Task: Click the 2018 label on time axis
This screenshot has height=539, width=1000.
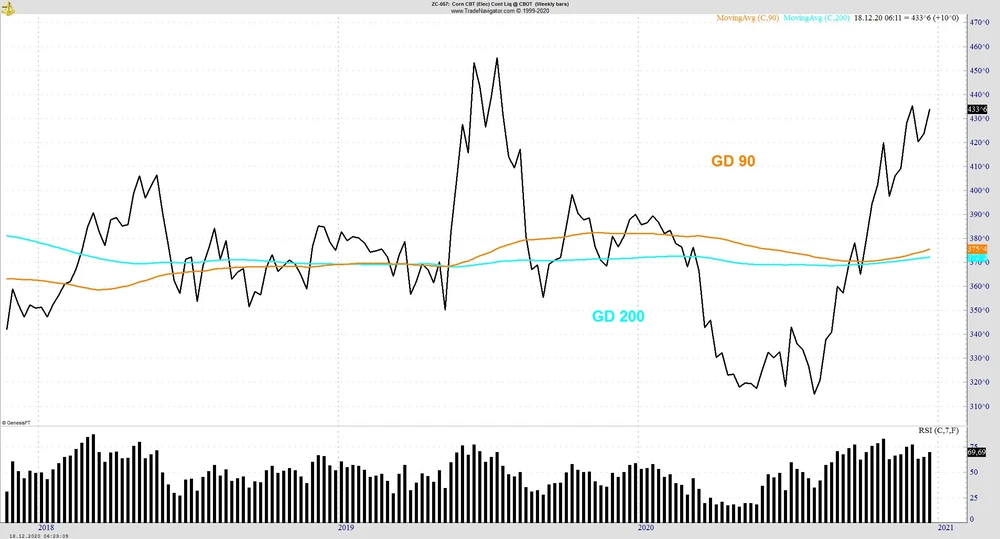Action: pyautogui.click(x=45, y=526)
